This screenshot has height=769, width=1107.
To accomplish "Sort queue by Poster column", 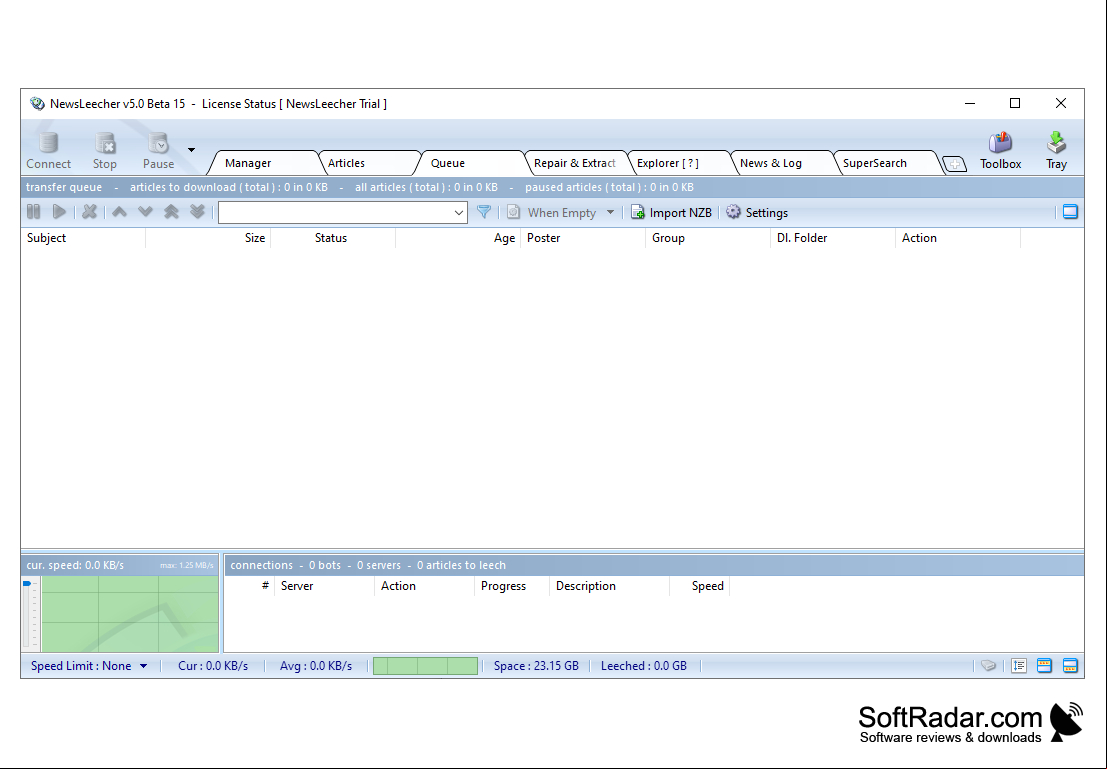I will click(583, 238).
